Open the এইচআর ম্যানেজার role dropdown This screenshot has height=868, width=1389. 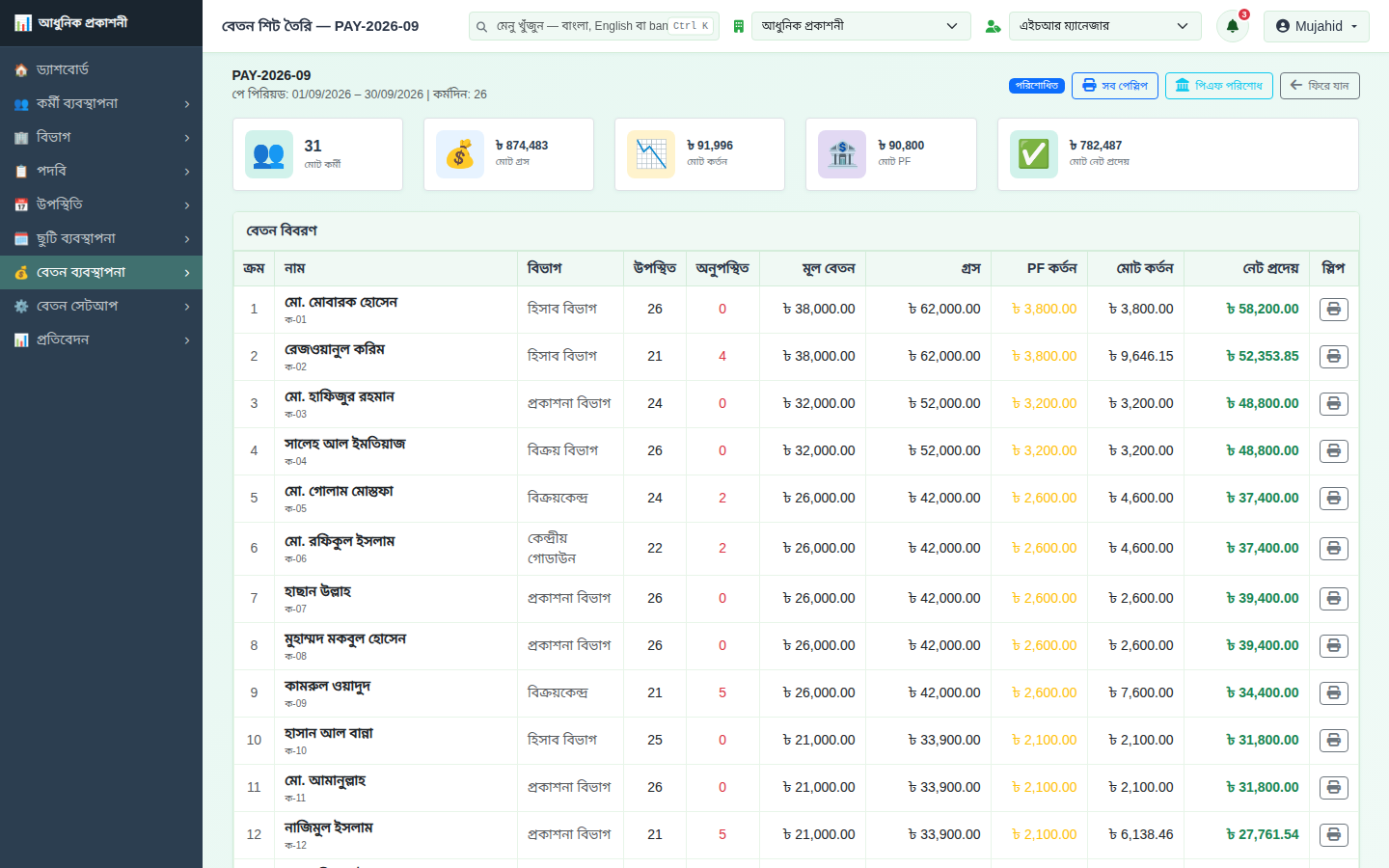1105,26
